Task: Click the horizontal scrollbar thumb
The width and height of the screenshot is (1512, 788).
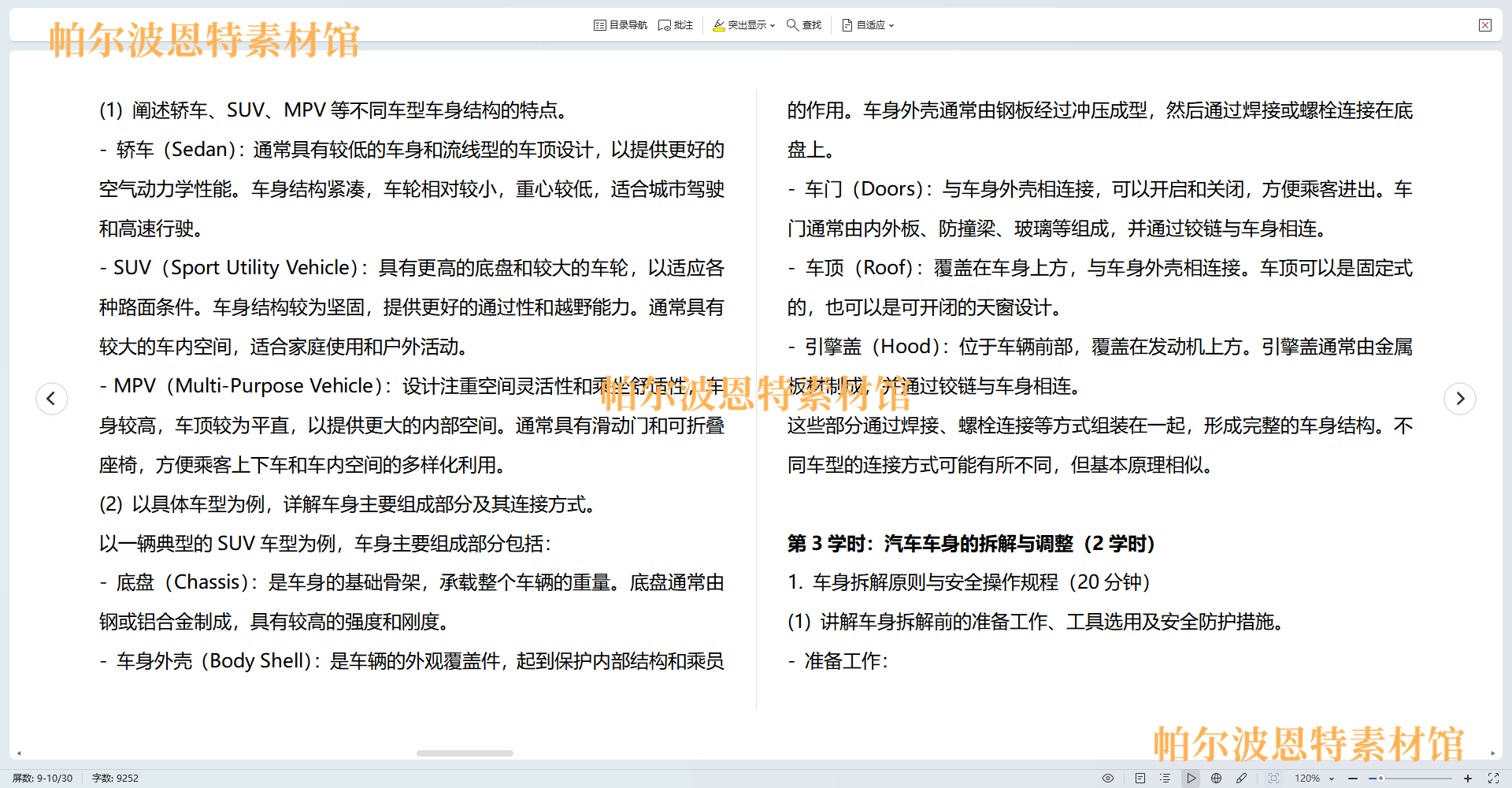Action: pyautogui.click(x=465, y=753)
